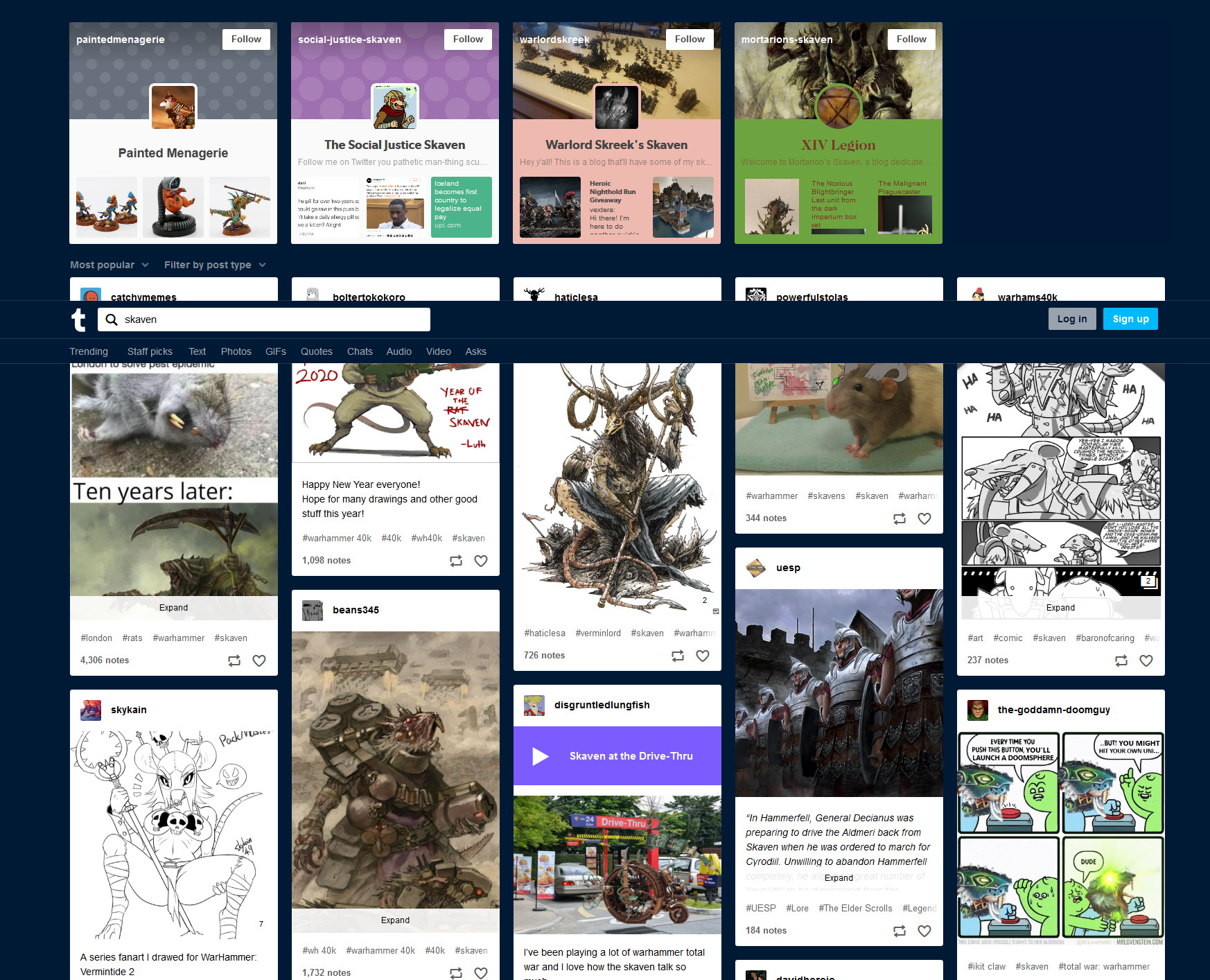Select the Staff picks tab
The width and height of the screenshot is (1210, 980).
(x=150, y=351)
